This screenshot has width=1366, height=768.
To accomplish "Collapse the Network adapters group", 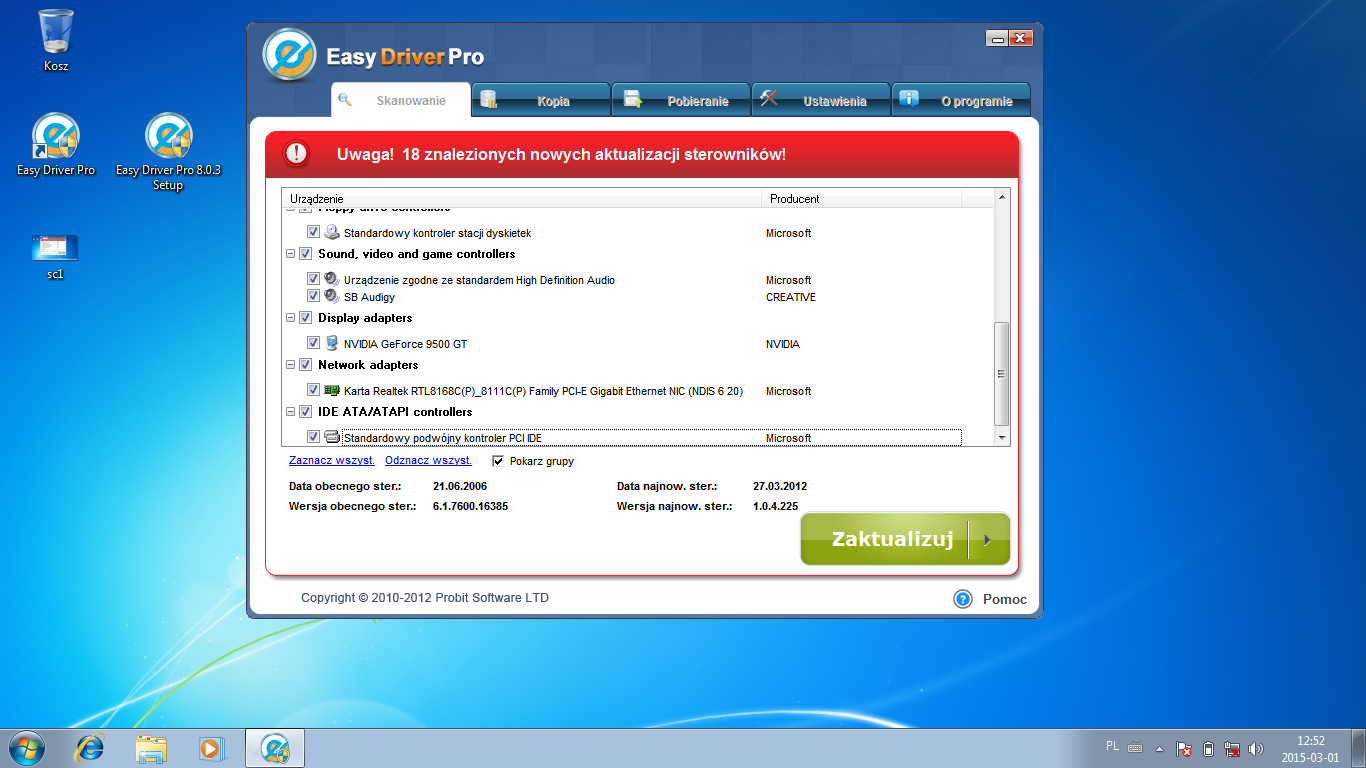I will point(291,365).
